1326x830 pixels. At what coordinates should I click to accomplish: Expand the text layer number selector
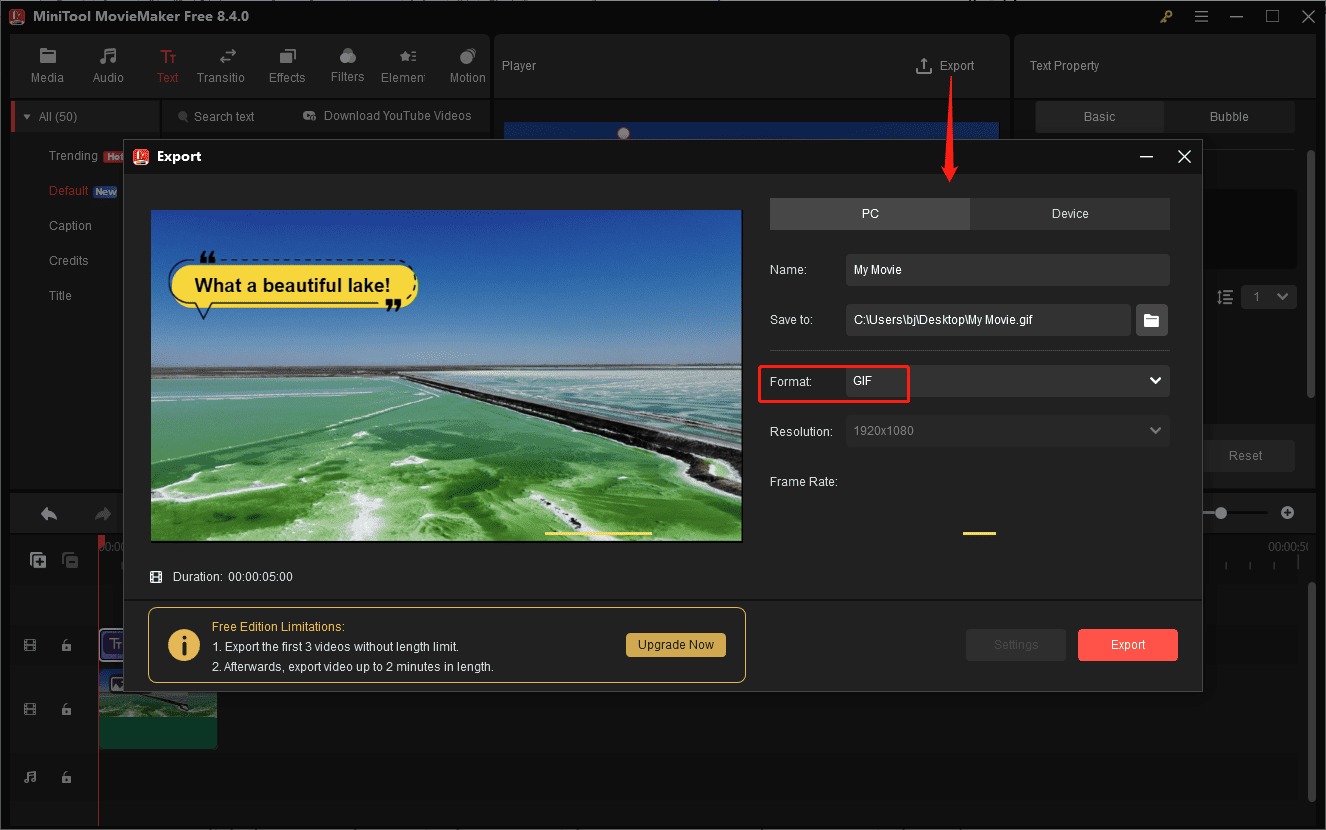[1268, 296]
